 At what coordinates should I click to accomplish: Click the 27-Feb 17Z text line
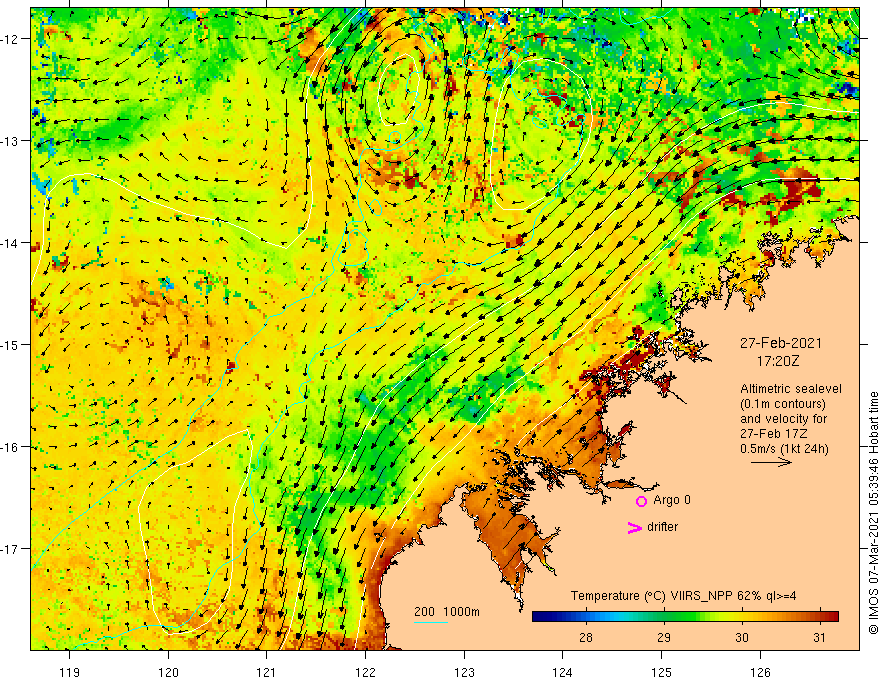(x=774, y=434)
